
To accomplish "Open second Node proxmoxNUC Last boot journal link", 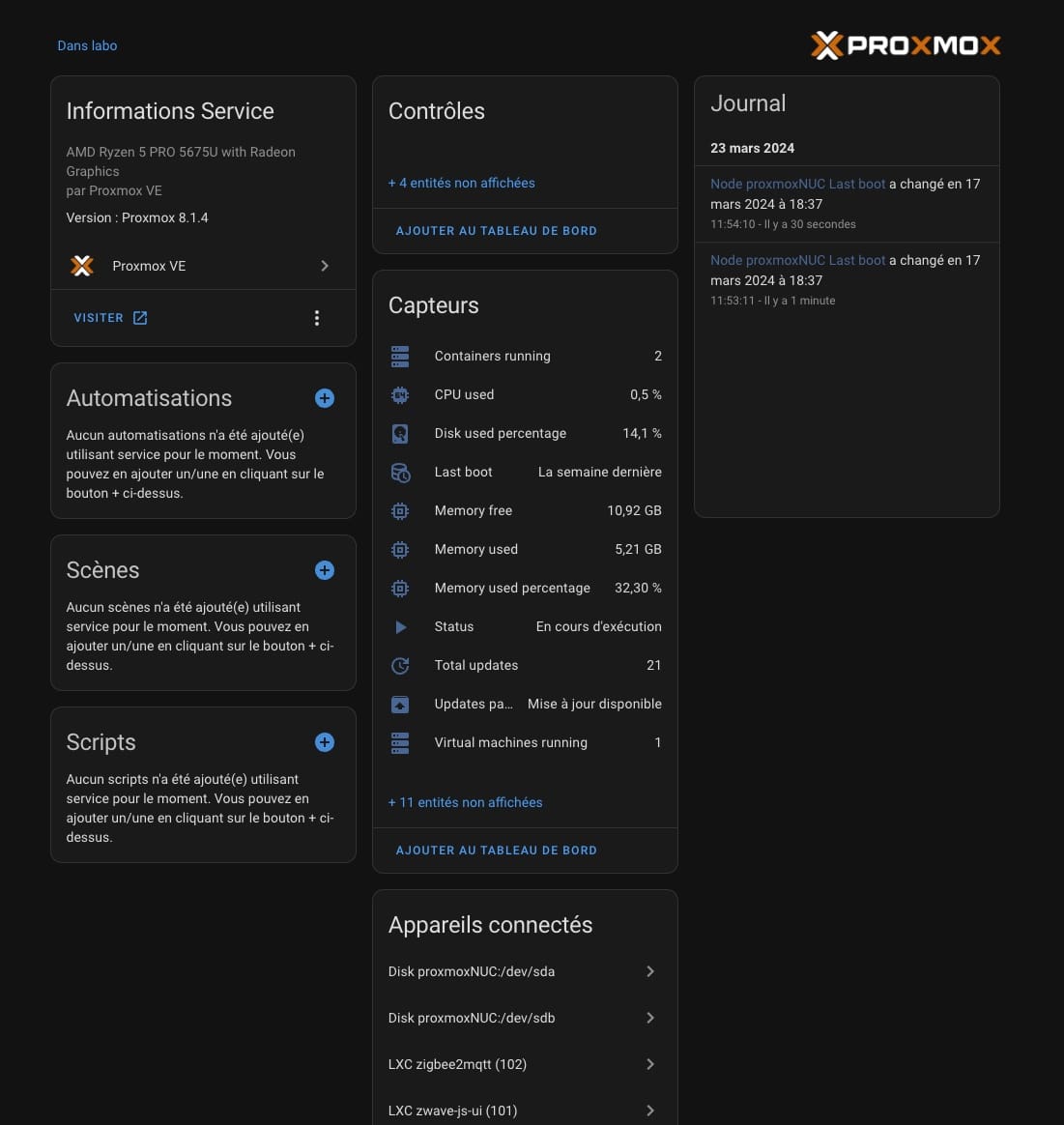I will 798,260.
